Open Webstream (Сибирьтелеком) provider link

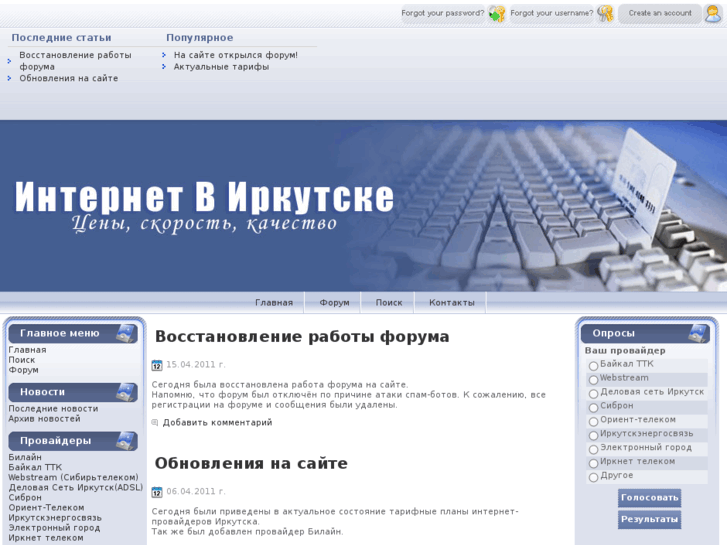pos(73,477)
